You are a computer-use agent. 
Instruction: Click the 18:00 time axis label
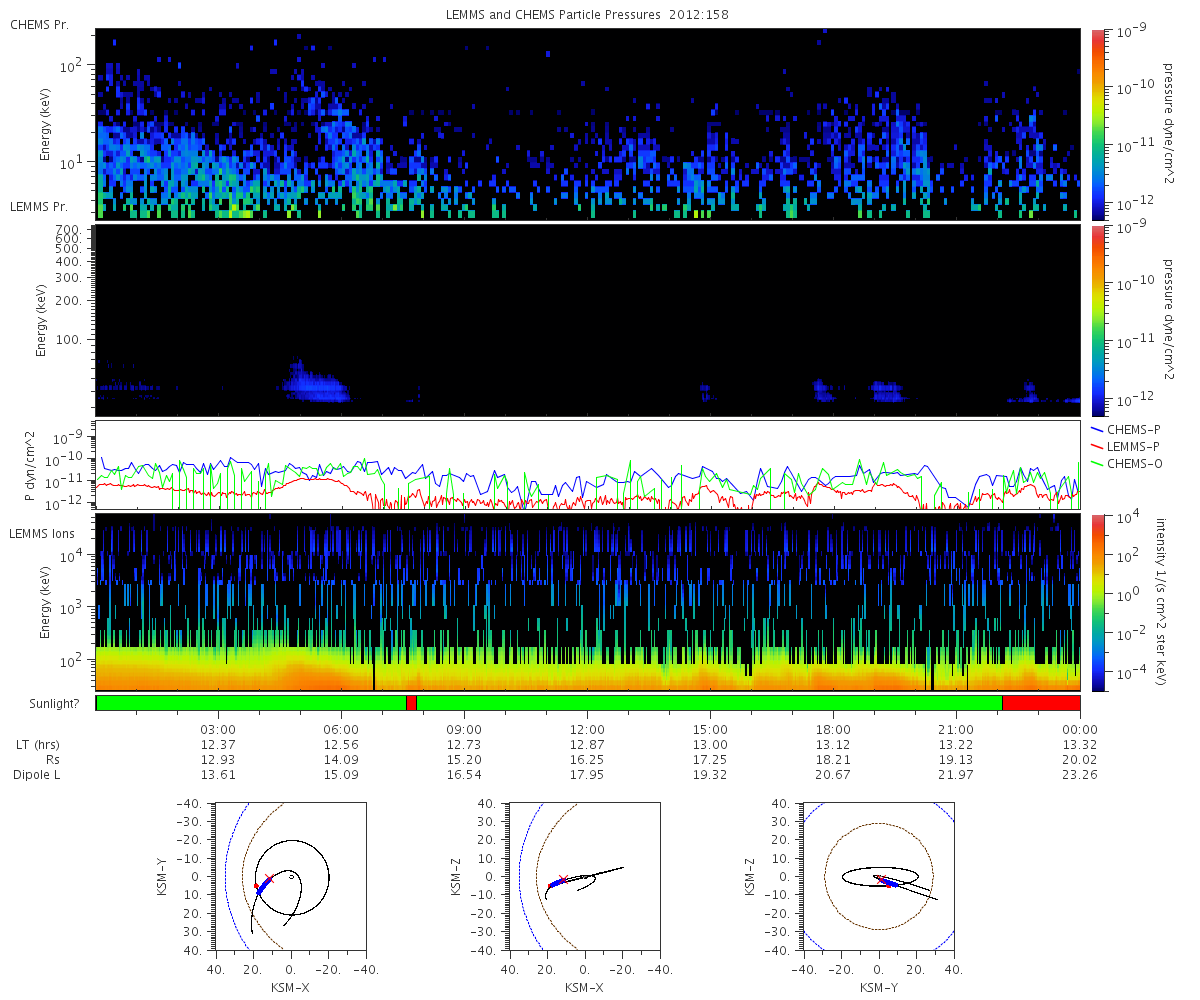point(834,729)
